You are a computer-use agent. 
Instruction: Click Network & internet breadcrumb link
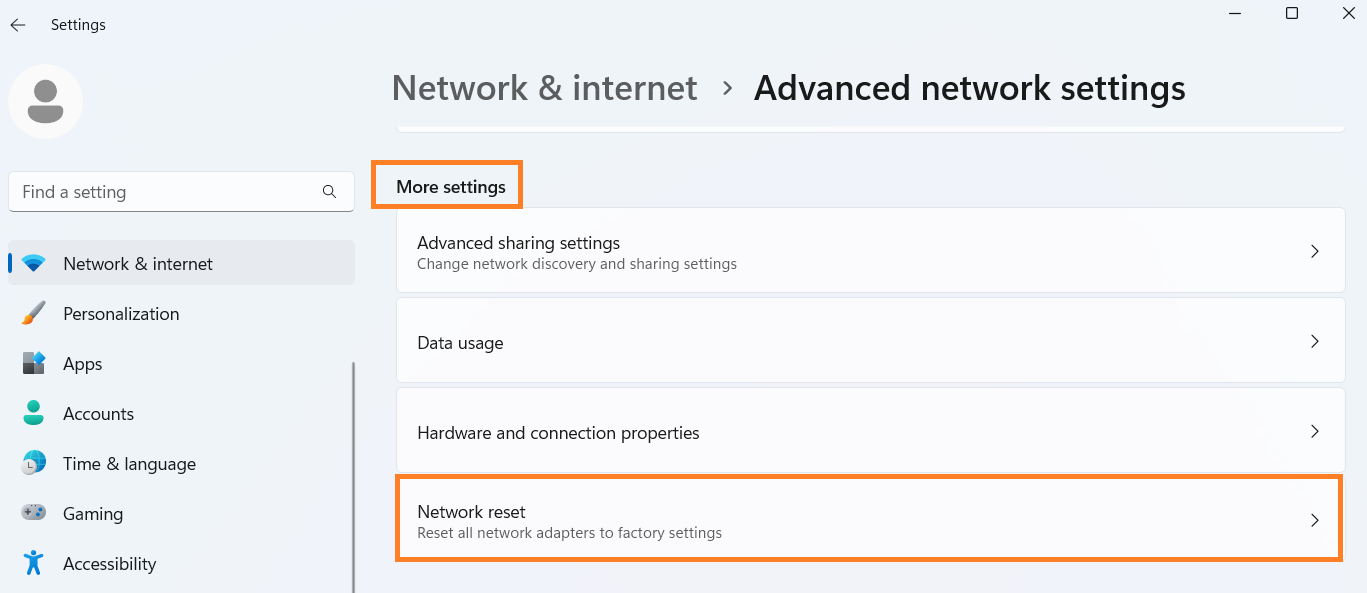click(544, 88)
